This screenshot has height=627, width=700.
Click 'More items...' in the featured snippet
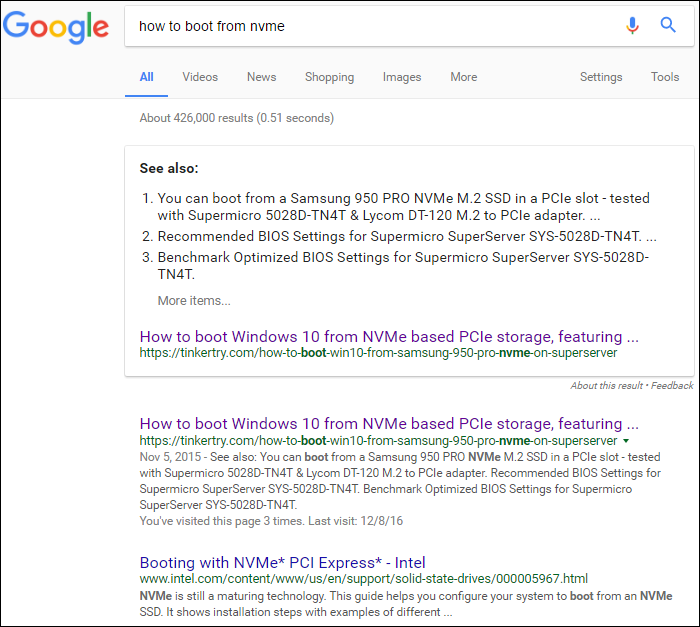194,301
